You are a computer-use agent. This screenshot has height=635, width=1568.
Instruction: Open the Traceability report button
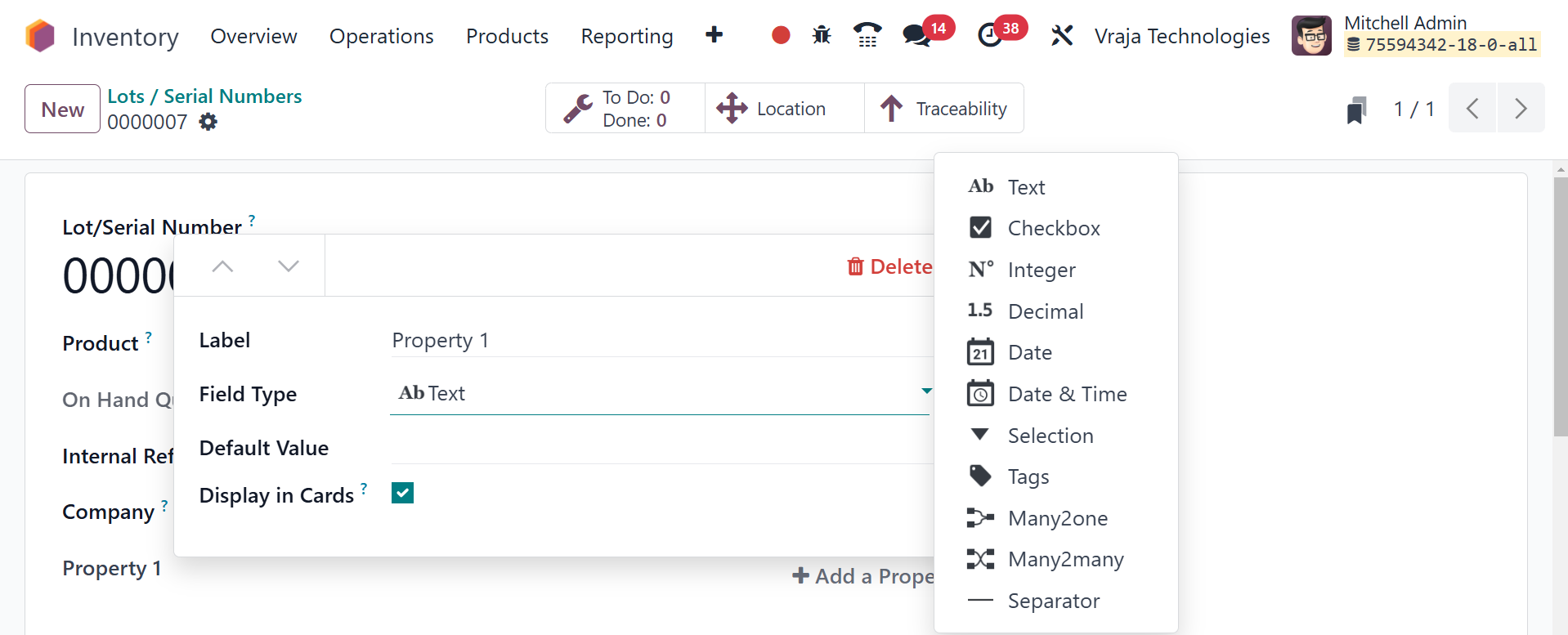click(944, 109)
